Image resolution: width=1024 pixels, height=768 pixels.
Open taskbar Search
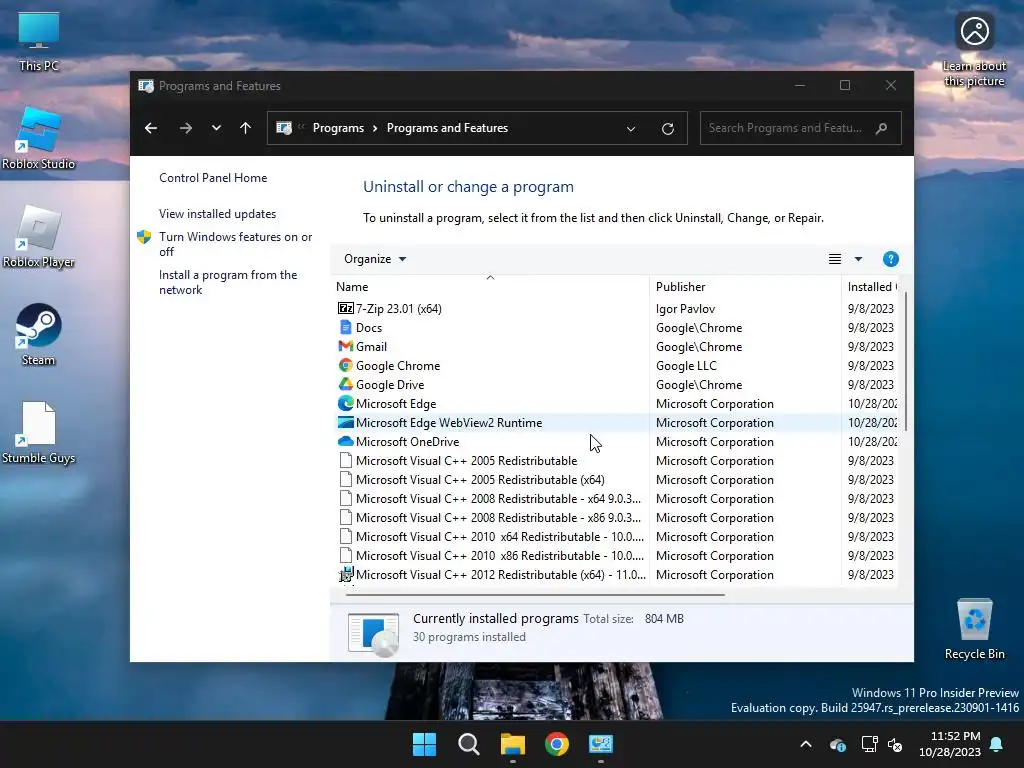point(468,744)
